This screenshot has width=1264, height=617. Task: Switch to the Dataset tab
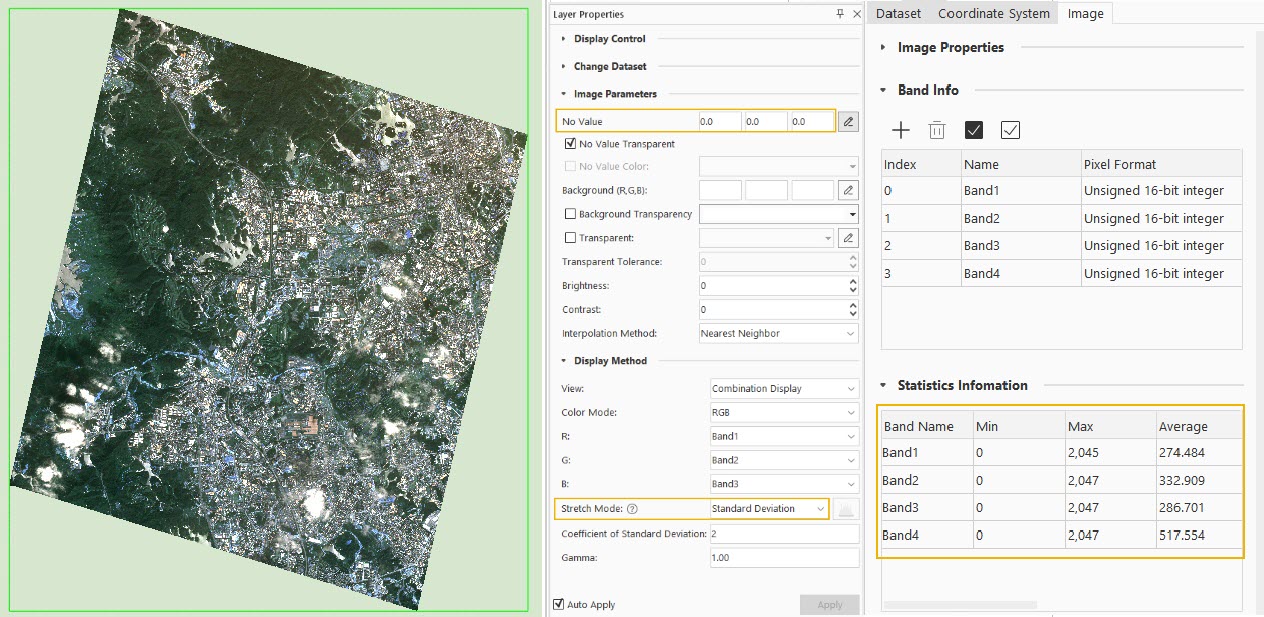click(x=898, y=13)
